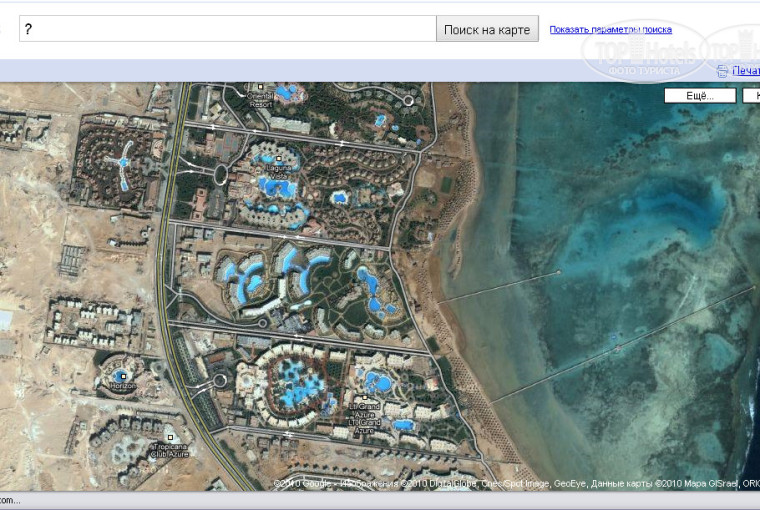Click the printer icon
The width and height of the screenshot is (760, 510).
pos(722,71)
